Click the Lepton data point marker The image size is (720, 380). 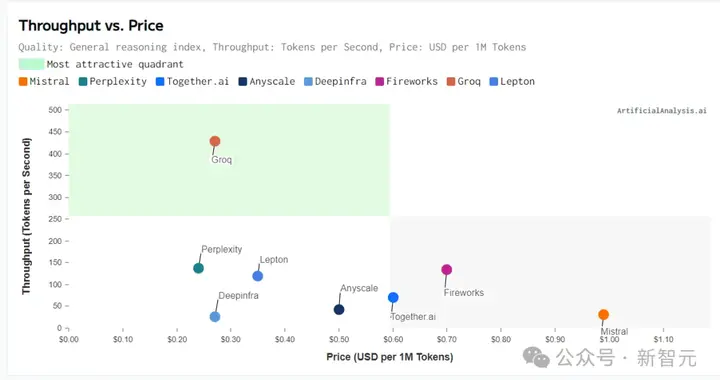pos(258,276)
